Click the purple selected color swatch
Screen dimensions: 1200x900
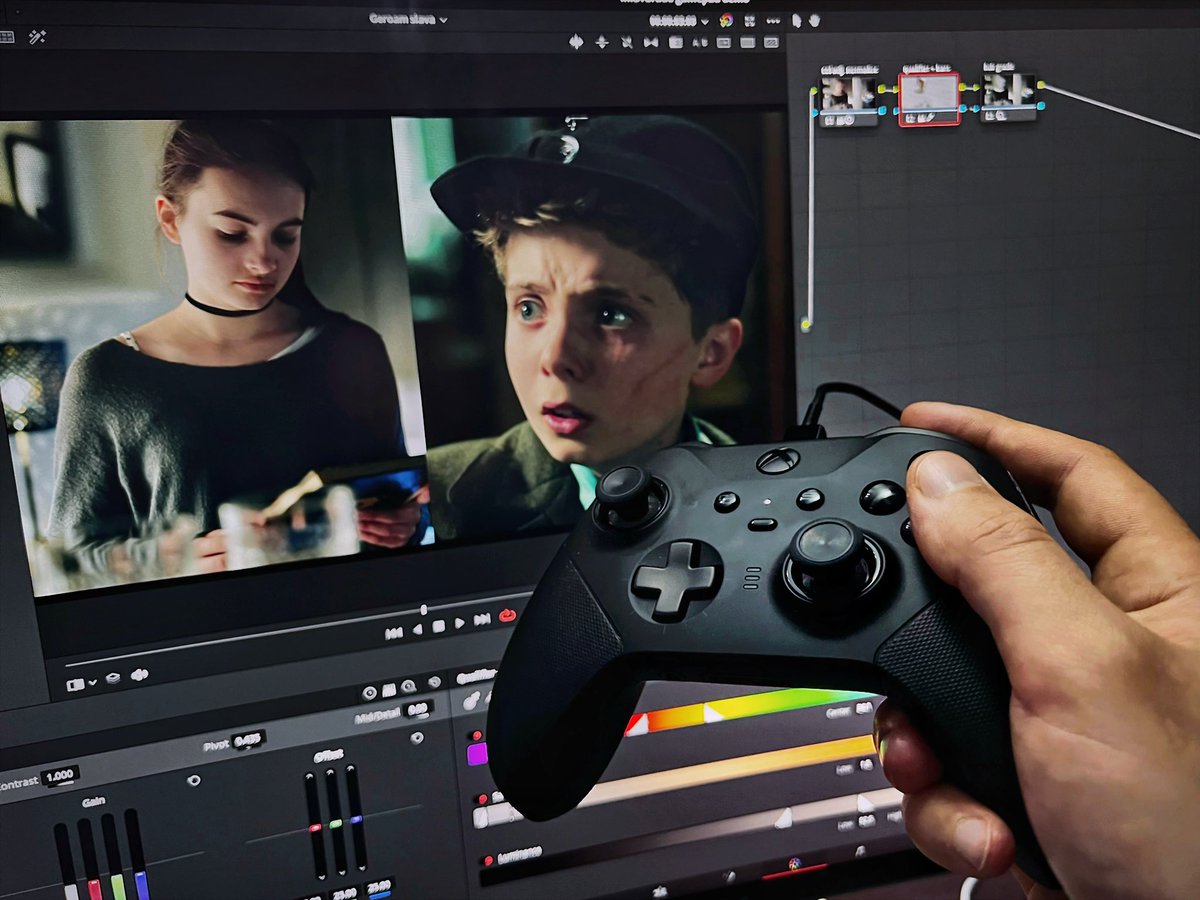pos(477,754)
